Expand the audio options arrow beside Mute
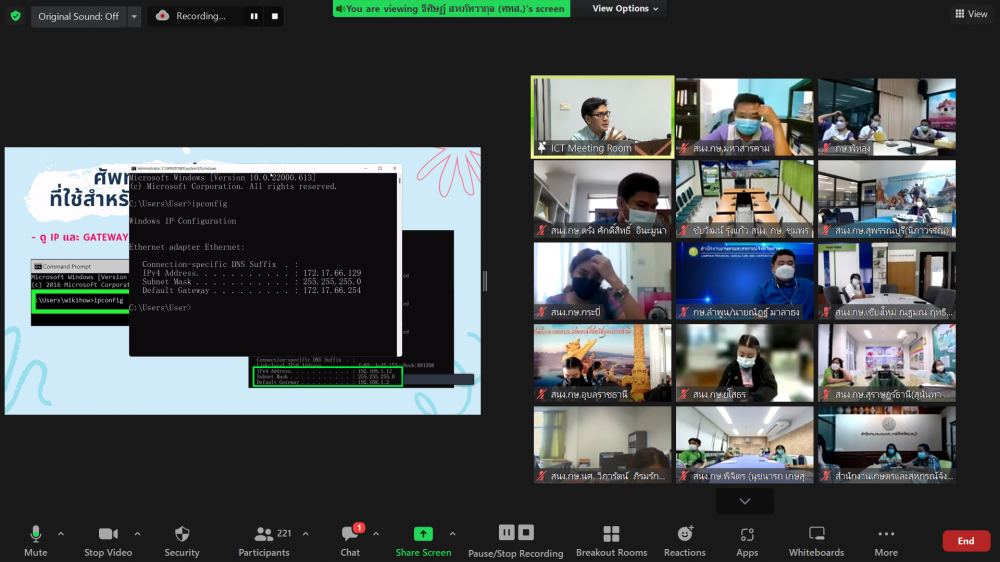 tap(61, 534)
